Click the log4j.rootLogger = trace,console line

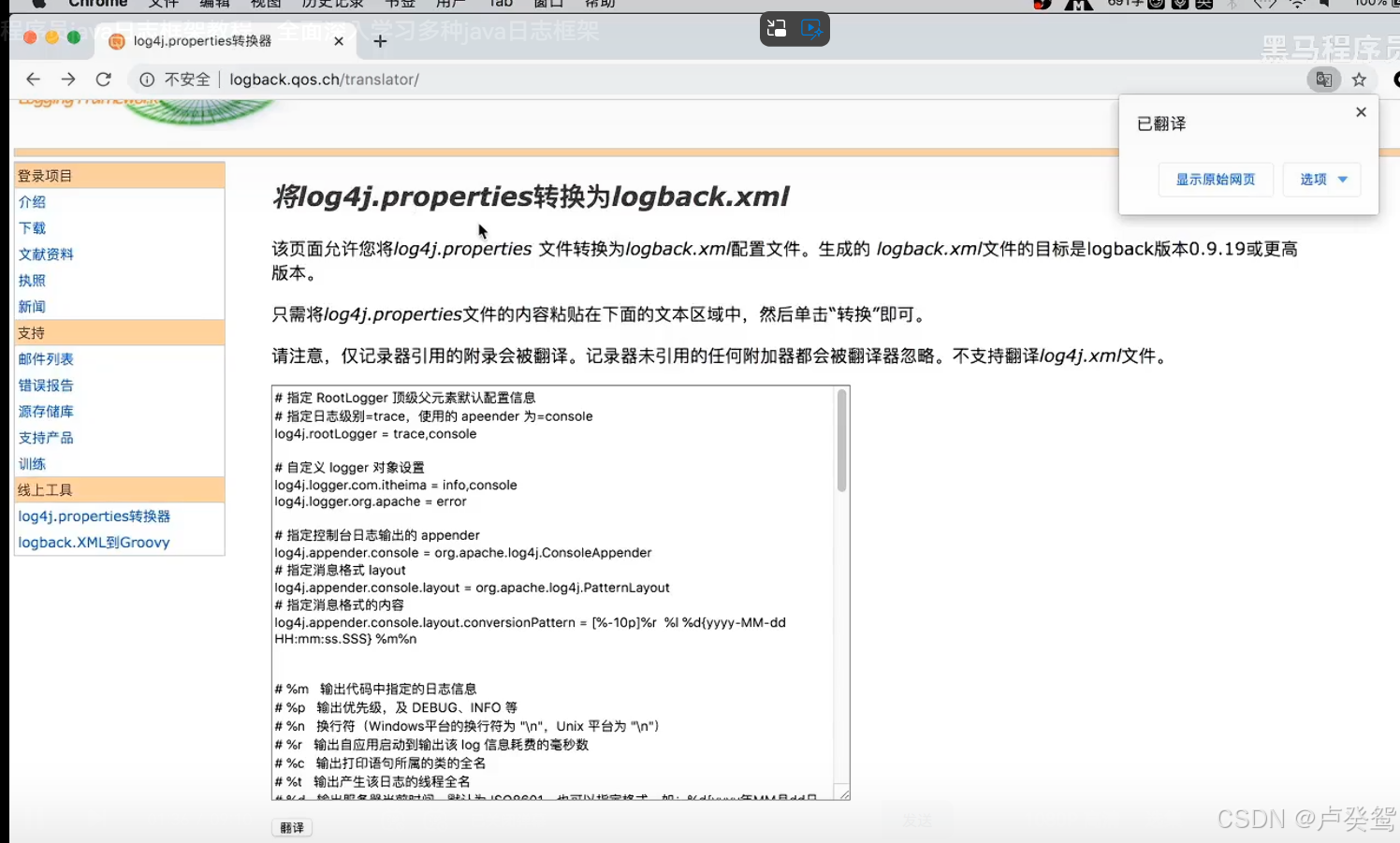tap(375, 434)
